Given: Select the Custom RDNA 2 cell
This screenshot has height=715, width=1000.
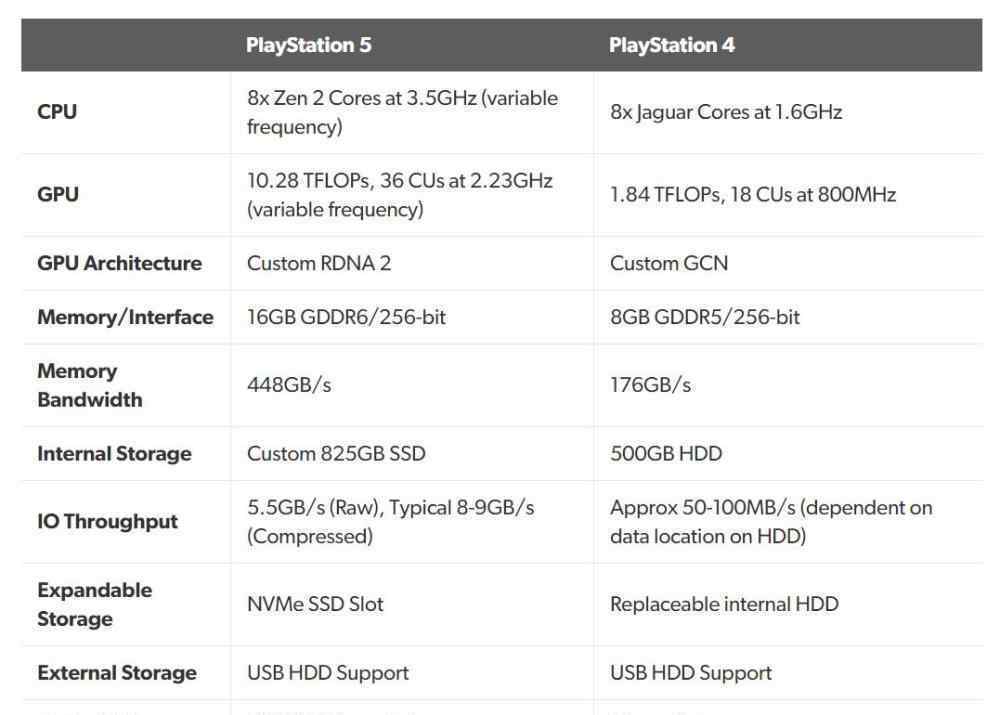Looking at the screenshot, I should tap(319, 263).
